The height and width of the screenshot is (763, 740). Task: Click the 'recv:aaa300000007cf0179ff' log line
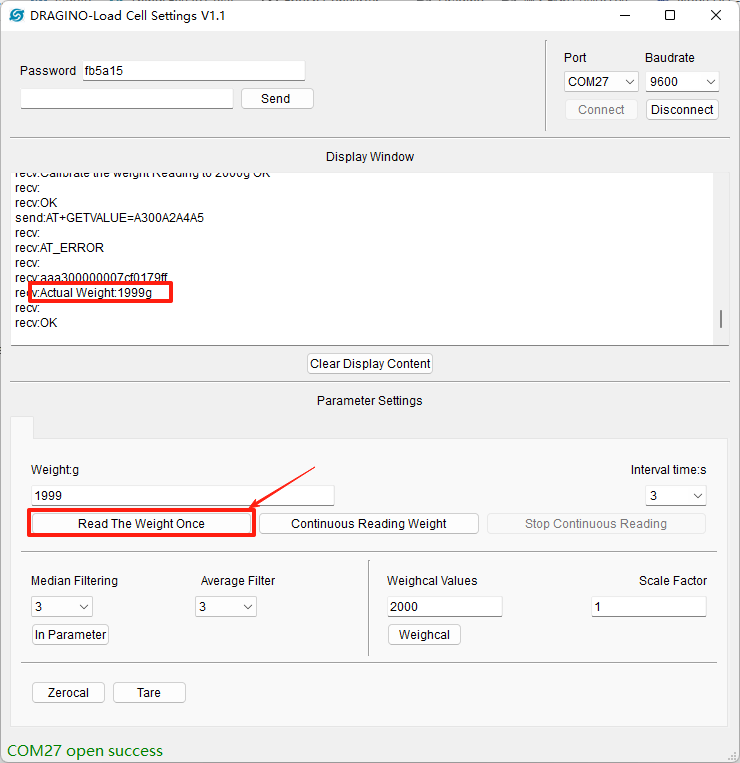coord(91,277)
